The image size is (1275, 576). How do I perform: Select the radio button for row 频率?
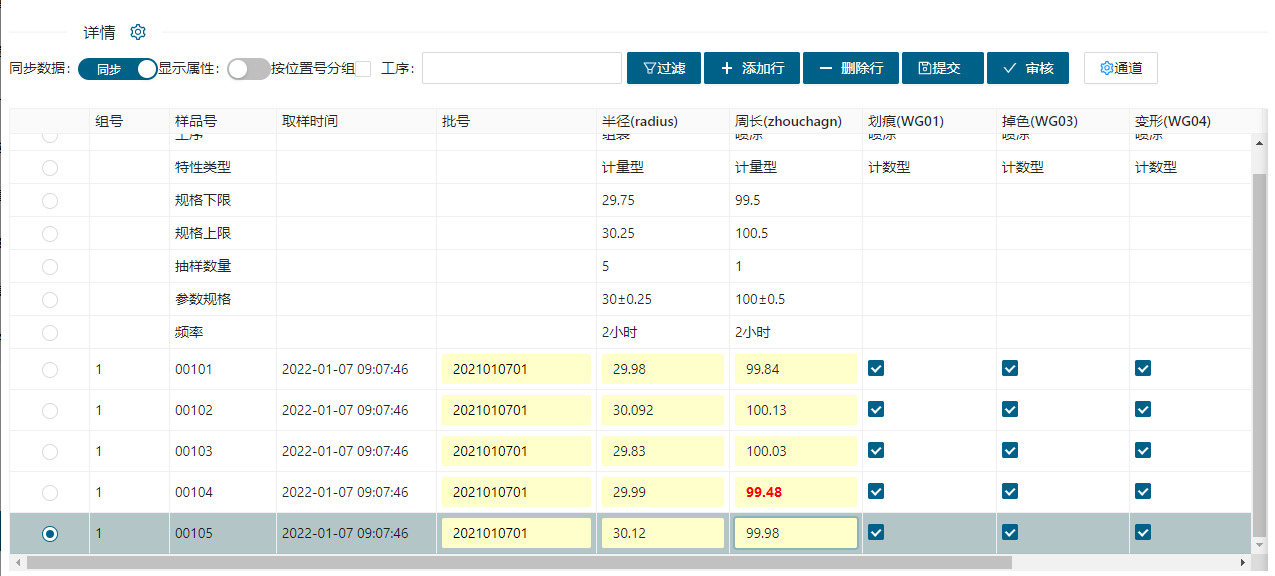coord(50,332)
